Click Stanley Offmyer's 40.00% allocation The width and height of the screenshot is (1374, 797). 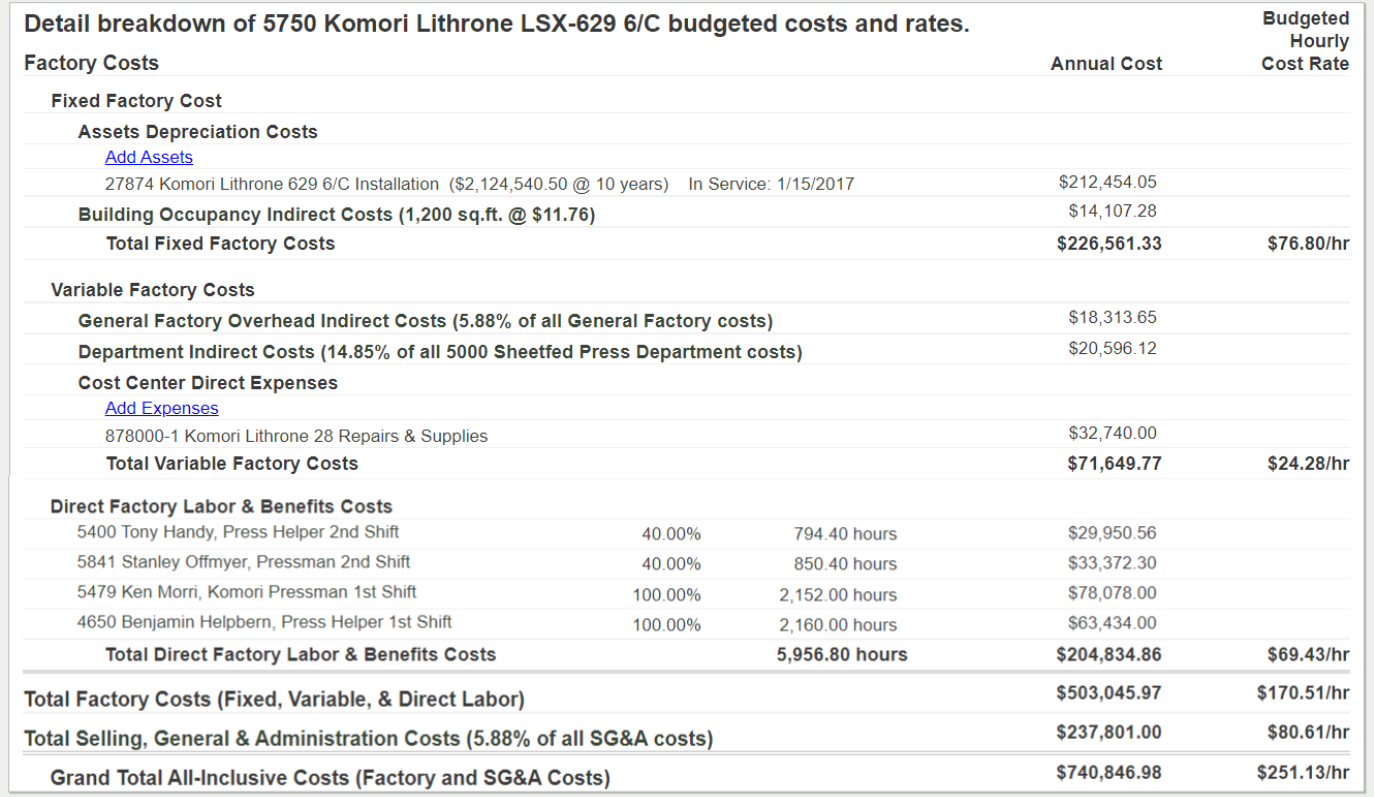(671, 564)
